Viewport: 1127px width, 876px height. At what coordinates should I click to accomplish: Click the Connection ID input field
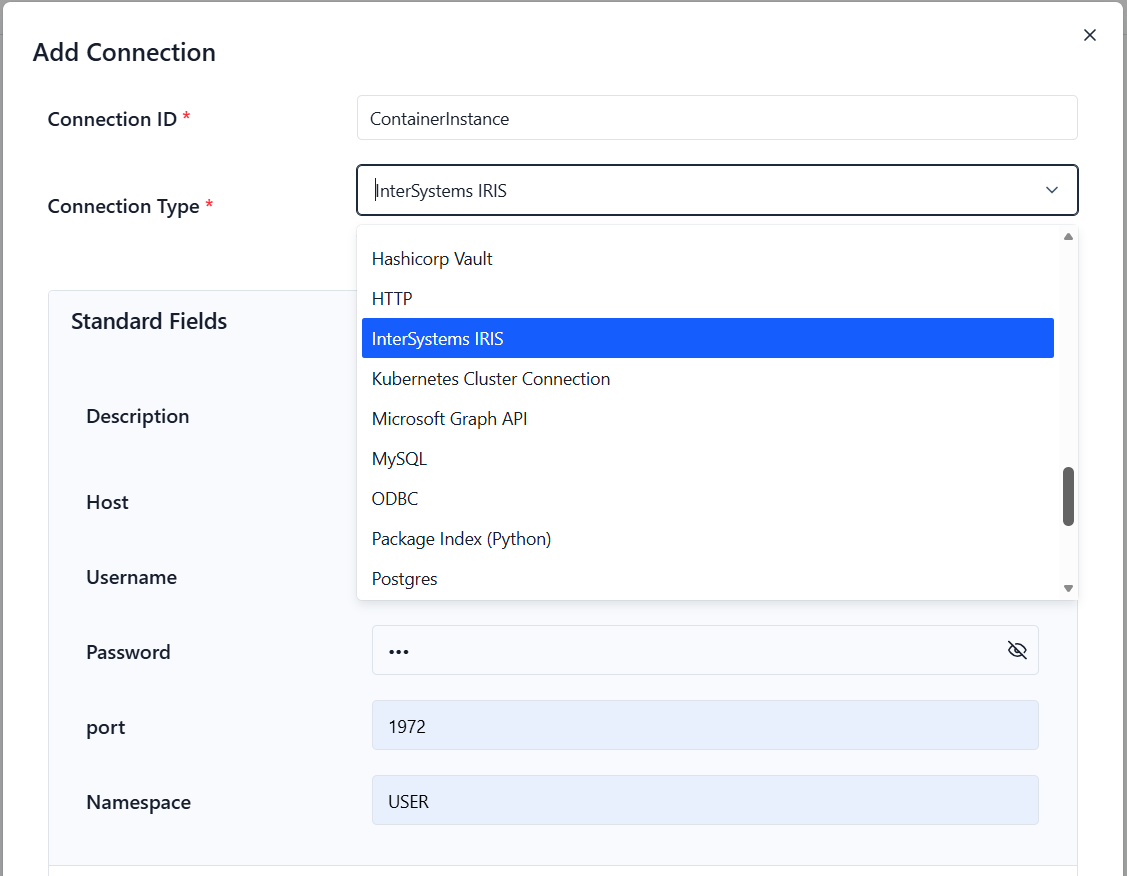[716, 117]
